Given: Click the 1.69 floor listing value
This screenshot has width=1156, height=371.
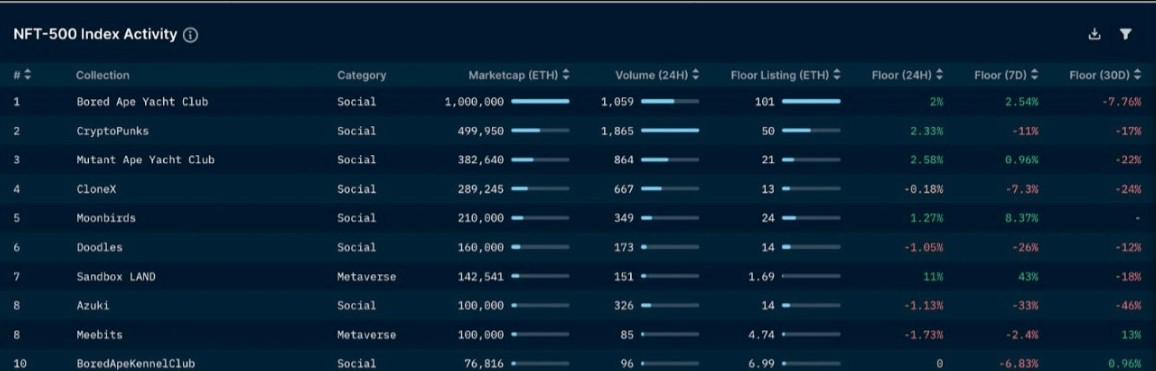Looking at the screenshot, I should coord(762,276).
